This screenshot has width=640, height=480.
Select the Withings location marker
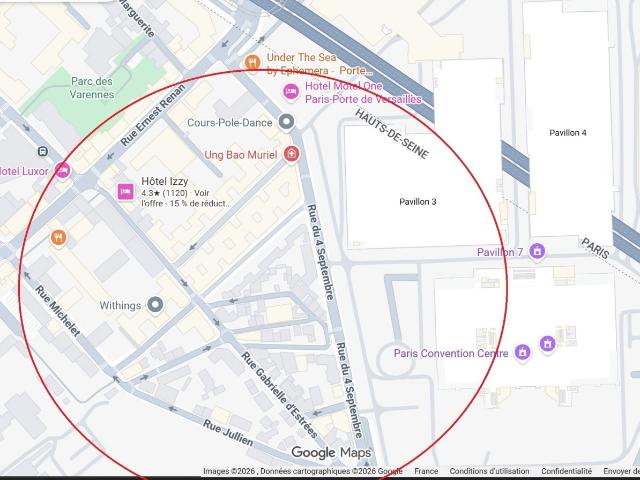coord(155,304)
